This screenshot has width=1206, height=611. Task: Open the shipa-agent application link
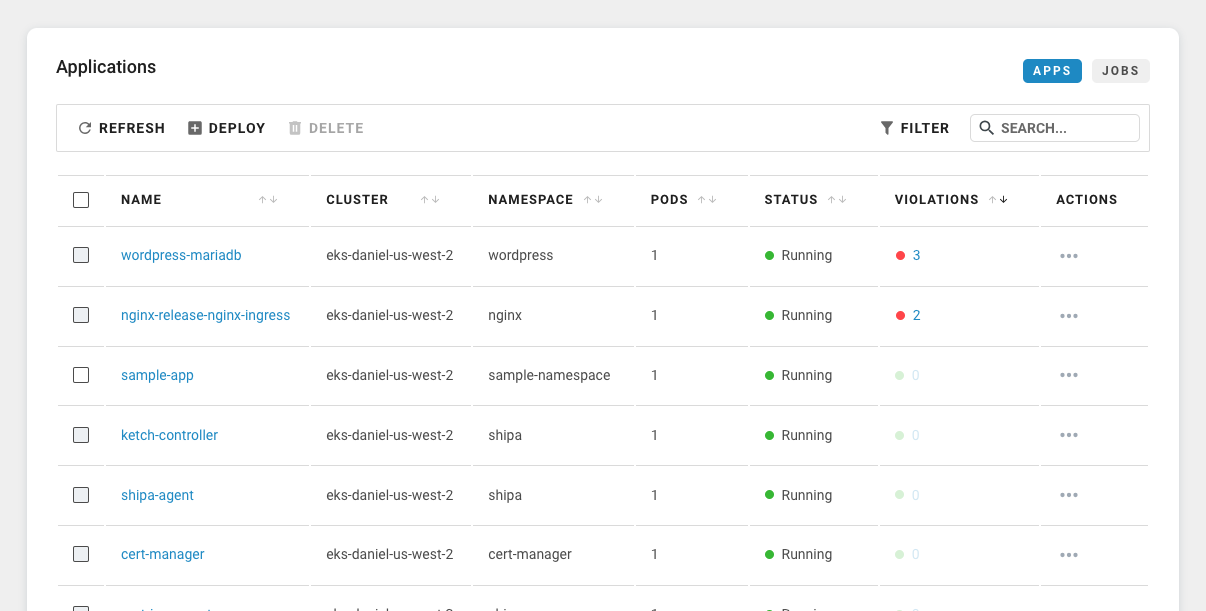[x=157, y=495]
